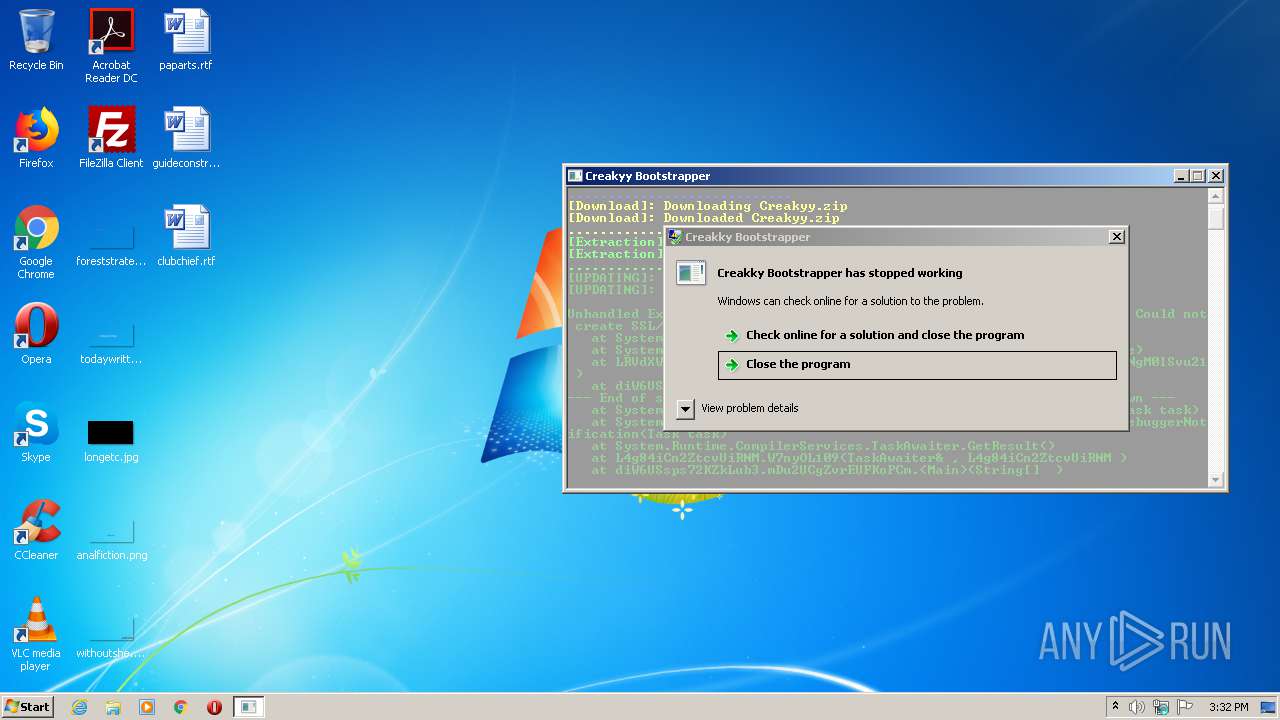This screenshot has height=720, width=1280.
Task: Open the Recycle Bin desktop icon
Action: (x=36, y=41)
